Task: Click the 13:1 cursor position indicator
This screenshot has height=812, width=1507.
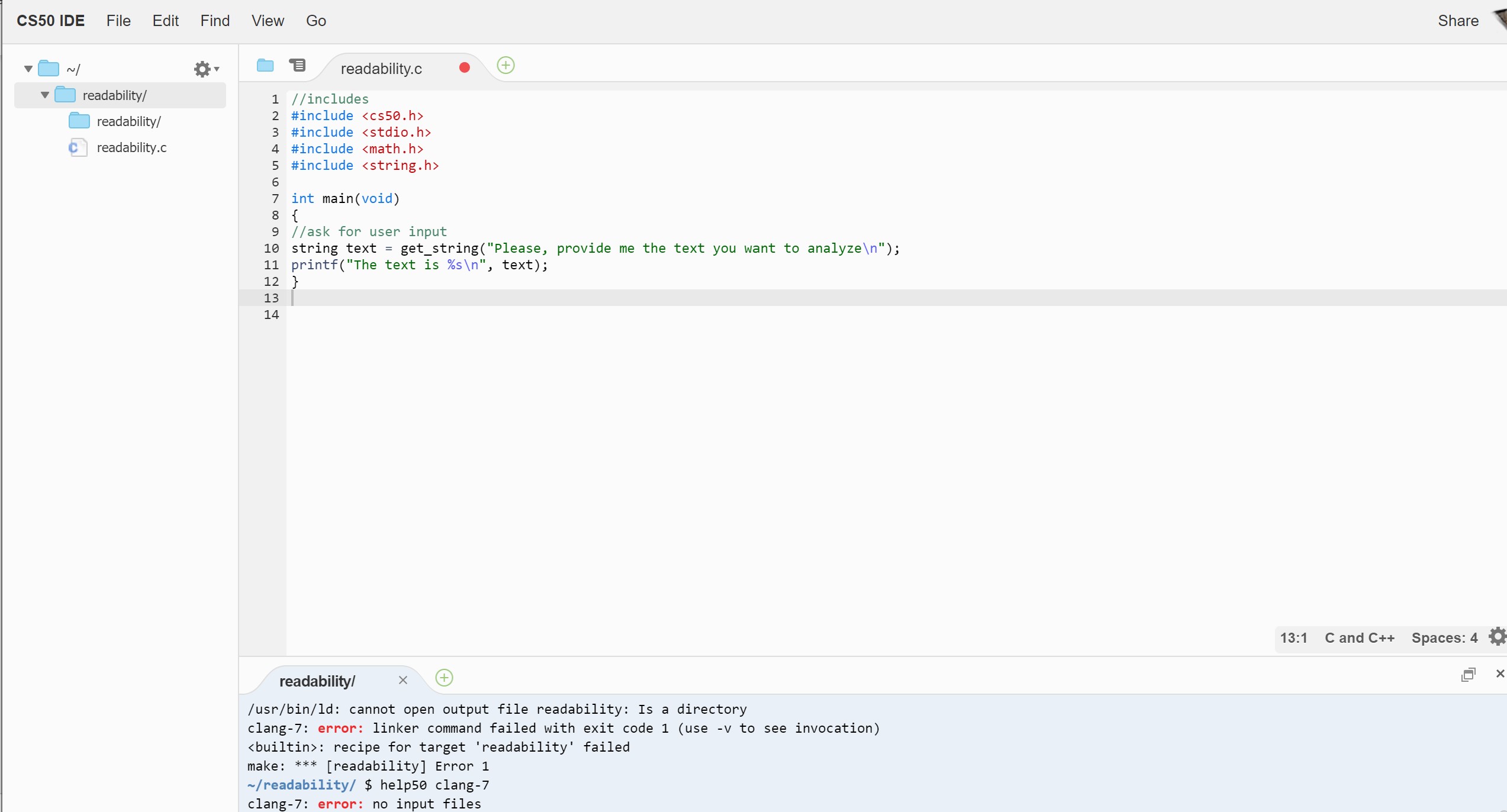Action: click(1293, 638)
